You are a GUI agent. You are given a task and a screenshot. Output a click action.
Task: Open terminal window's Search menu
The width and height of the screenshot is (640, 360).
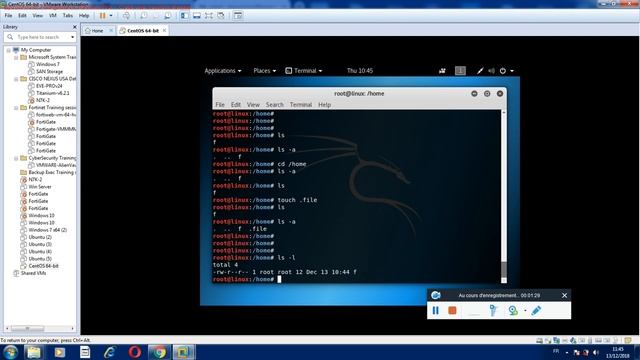(274, 105)
